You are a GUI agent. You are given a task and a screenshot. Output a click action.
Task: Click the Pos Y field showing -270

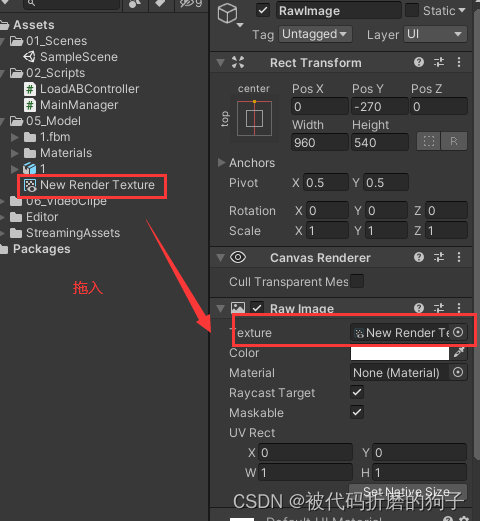(x=380, y=107)
